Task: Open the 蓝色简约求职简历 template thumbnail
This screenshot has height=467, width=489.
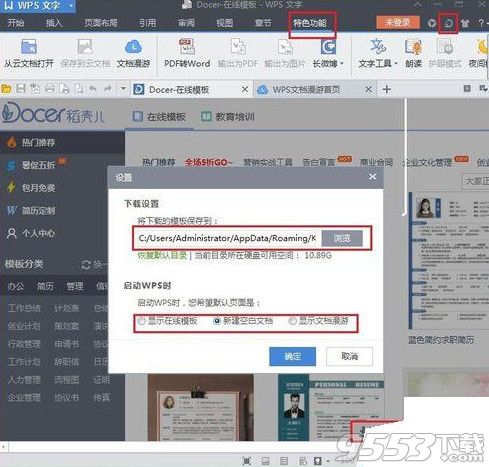Action: [x=448, y=262]
